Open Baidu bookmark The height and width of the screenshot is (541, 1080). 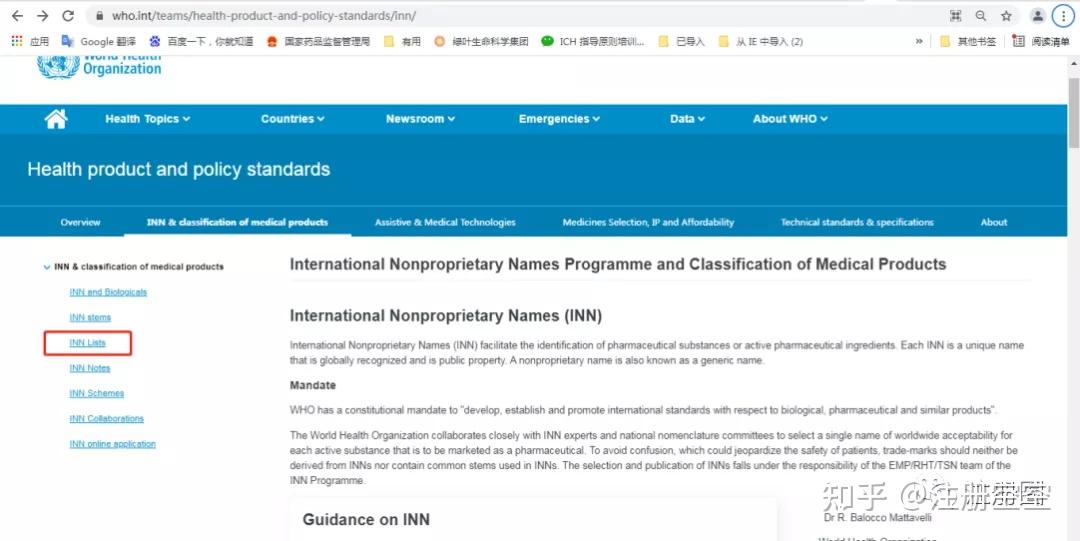point(200,41)
